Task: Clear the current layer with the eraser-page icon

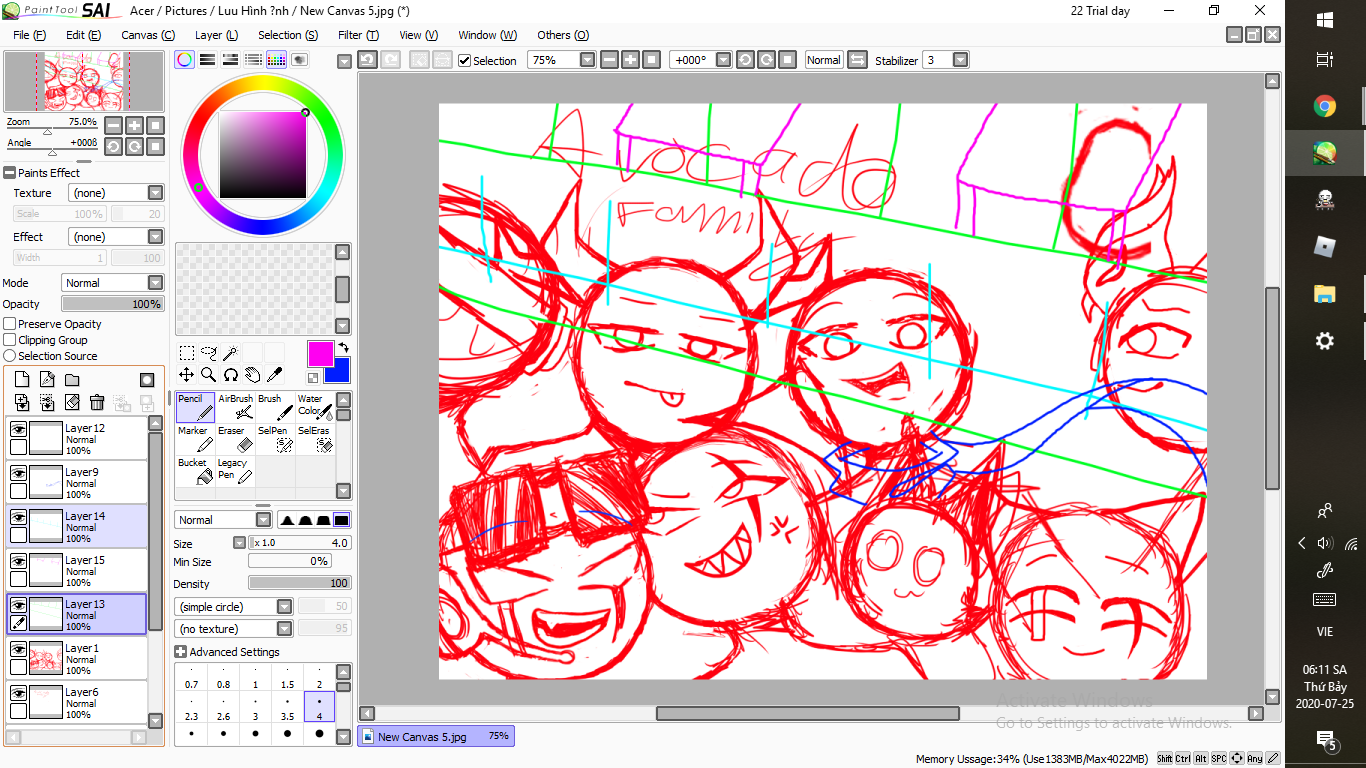Action: tap(72, 402)
